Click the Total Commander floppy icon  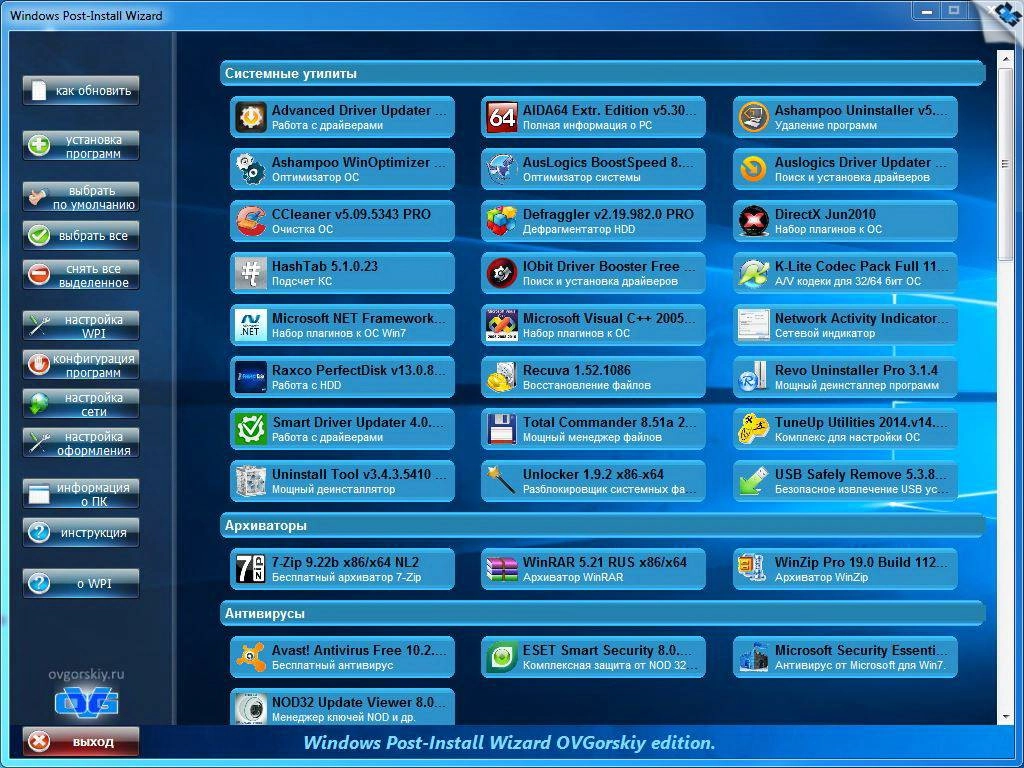point(501,429)
